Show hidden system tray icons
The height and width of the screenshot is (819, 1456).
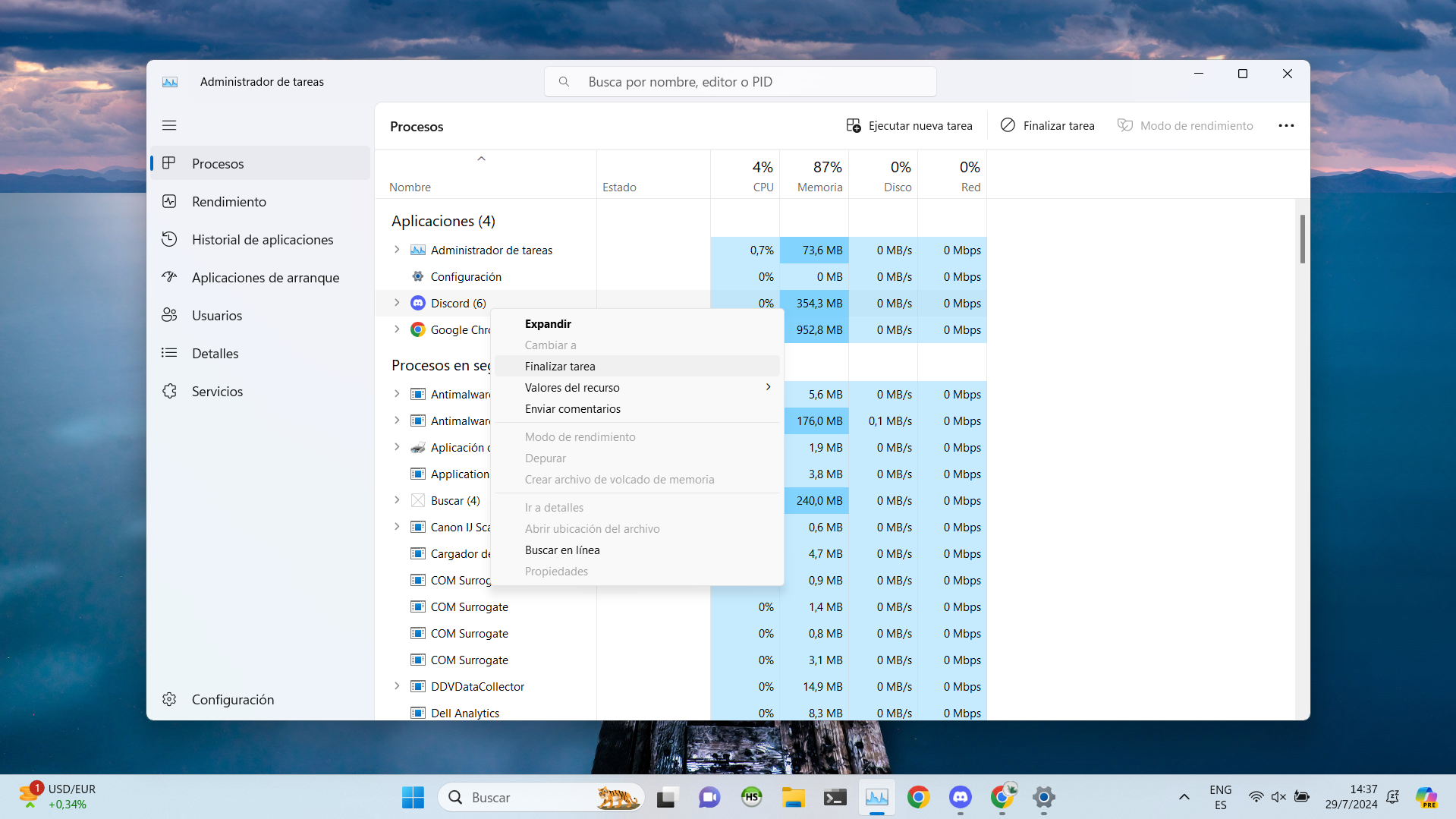1184,797
